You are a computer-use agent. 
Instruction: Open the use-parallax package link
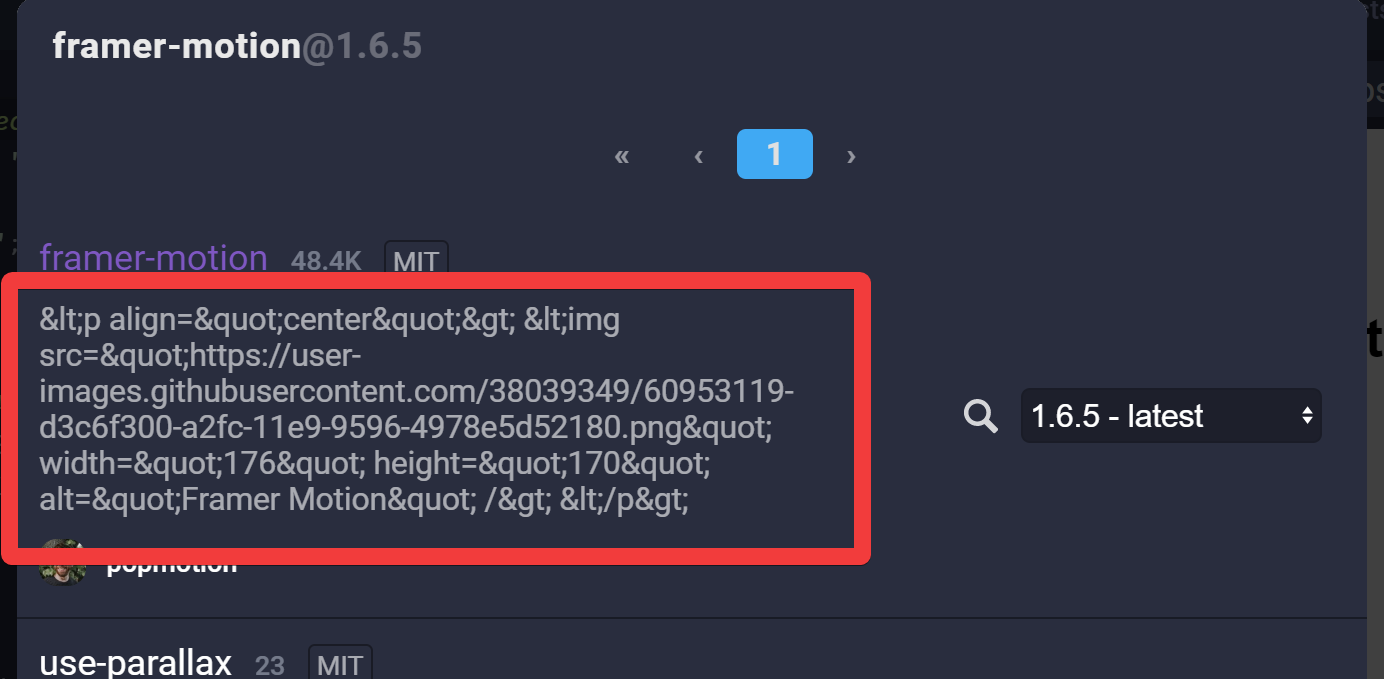[x=135, y=661]
